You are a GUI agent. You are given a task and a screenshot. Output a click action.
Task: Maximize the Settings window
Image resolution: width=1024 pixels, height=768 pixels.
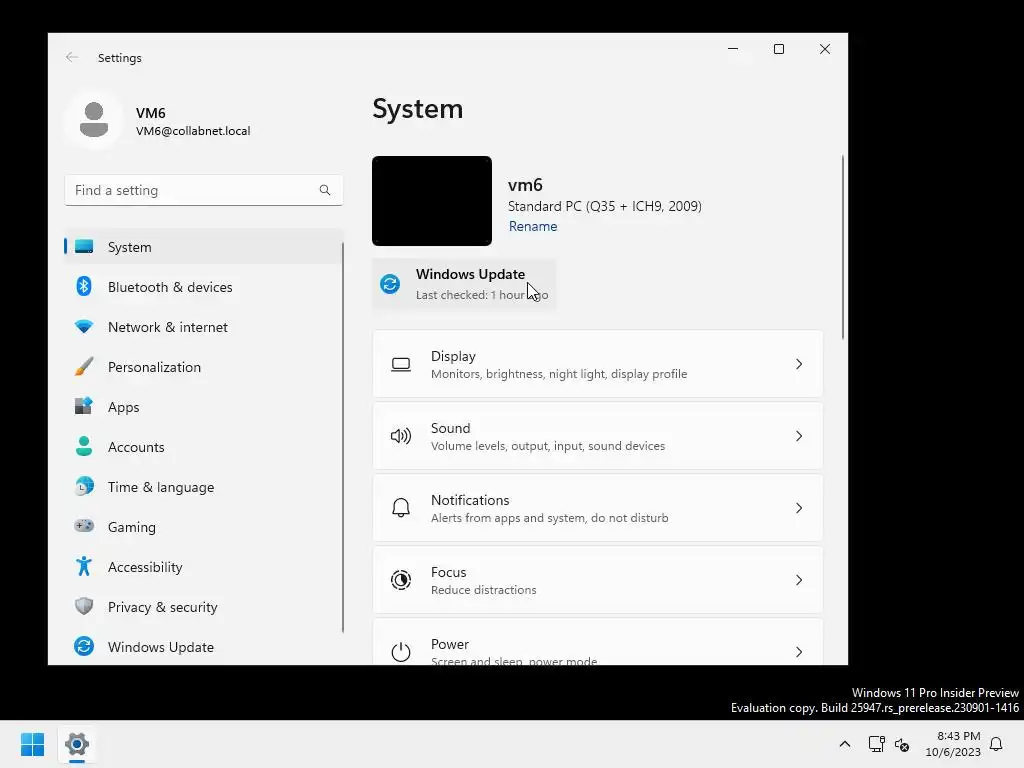click(778, 49)
